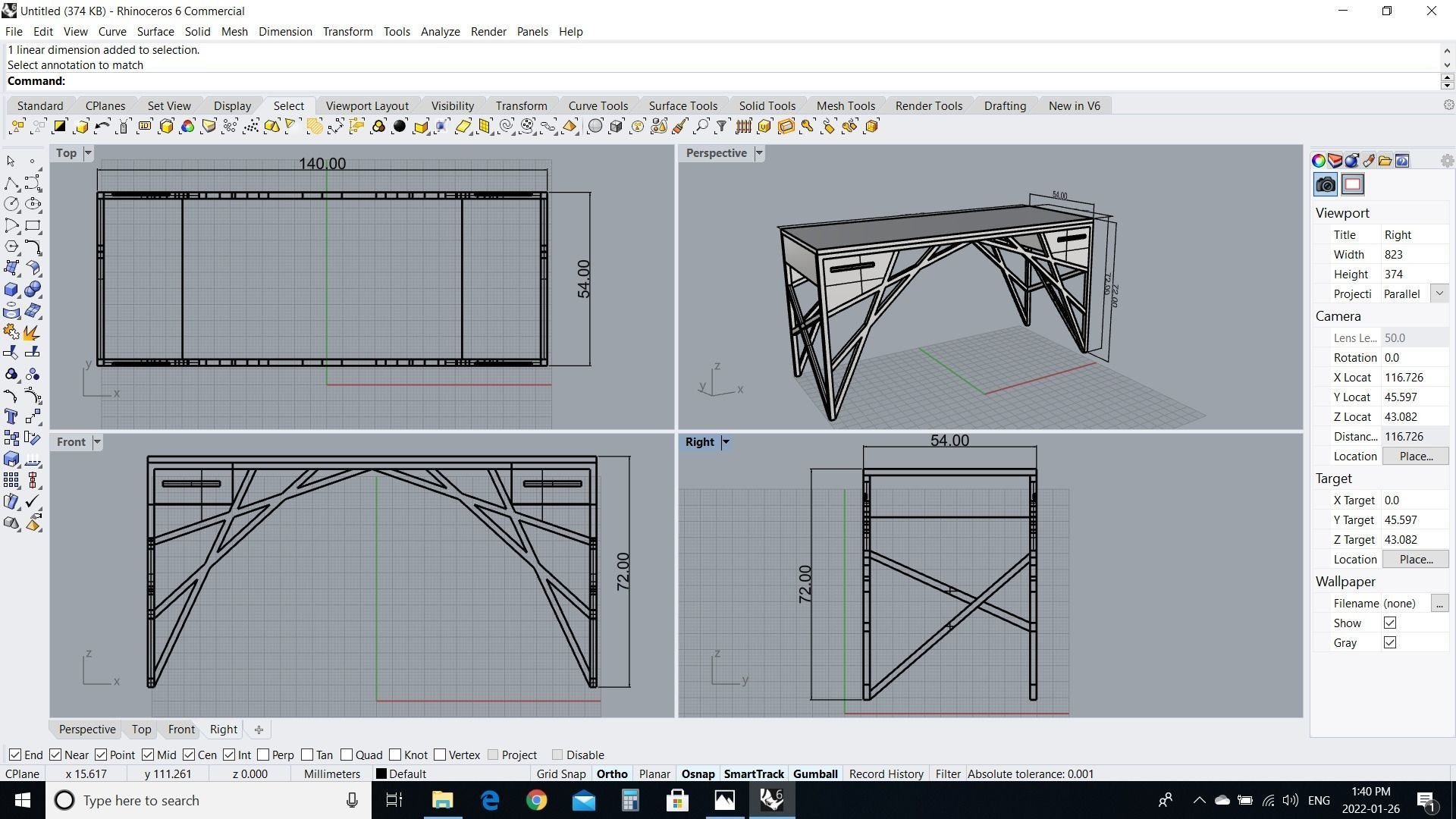Enable the Perp osnap checkbox
The width and height of the screenshot is (1456, 819).
263,755
